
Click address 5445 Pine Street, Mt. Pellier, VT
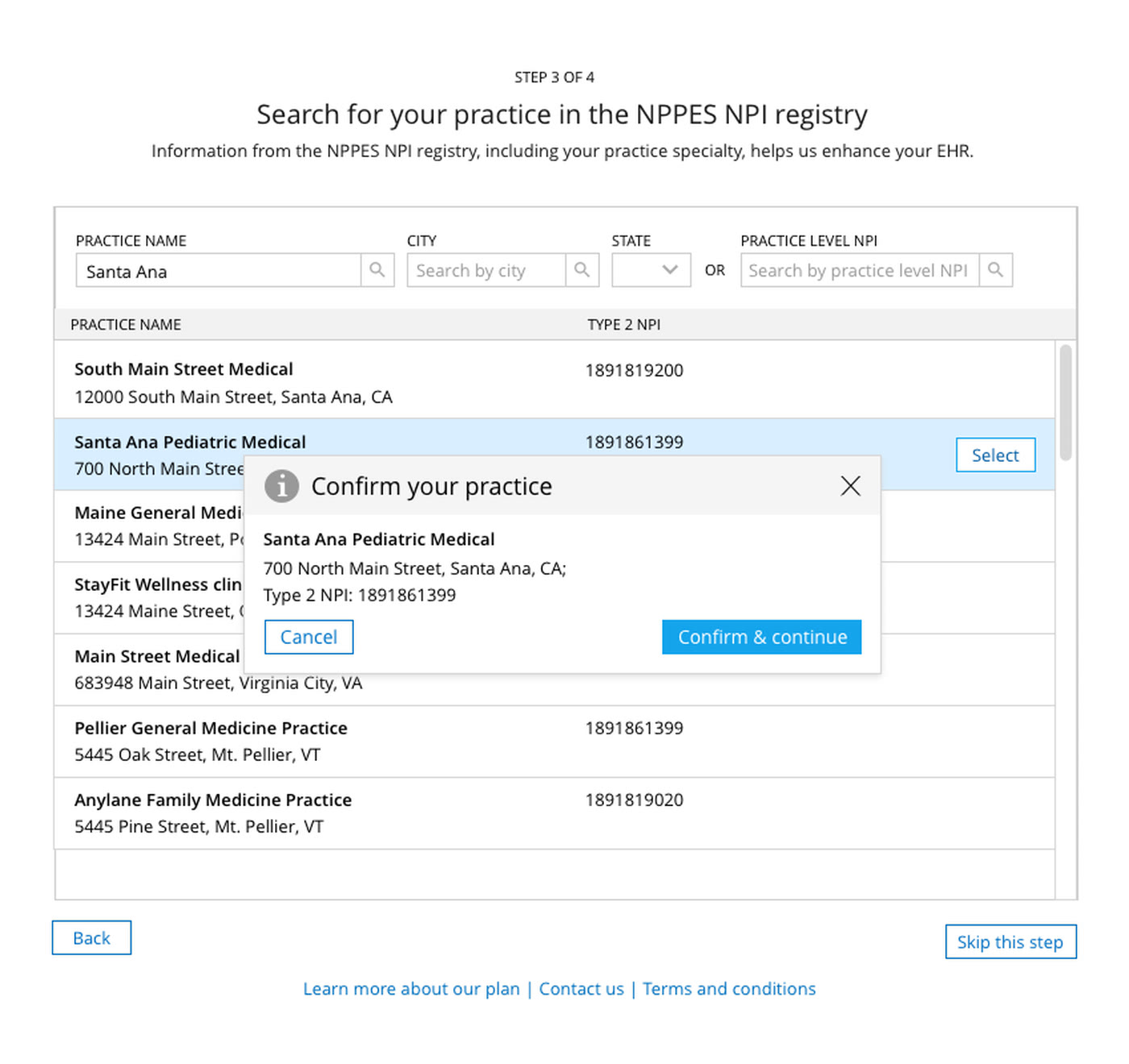tap(199, 826)
